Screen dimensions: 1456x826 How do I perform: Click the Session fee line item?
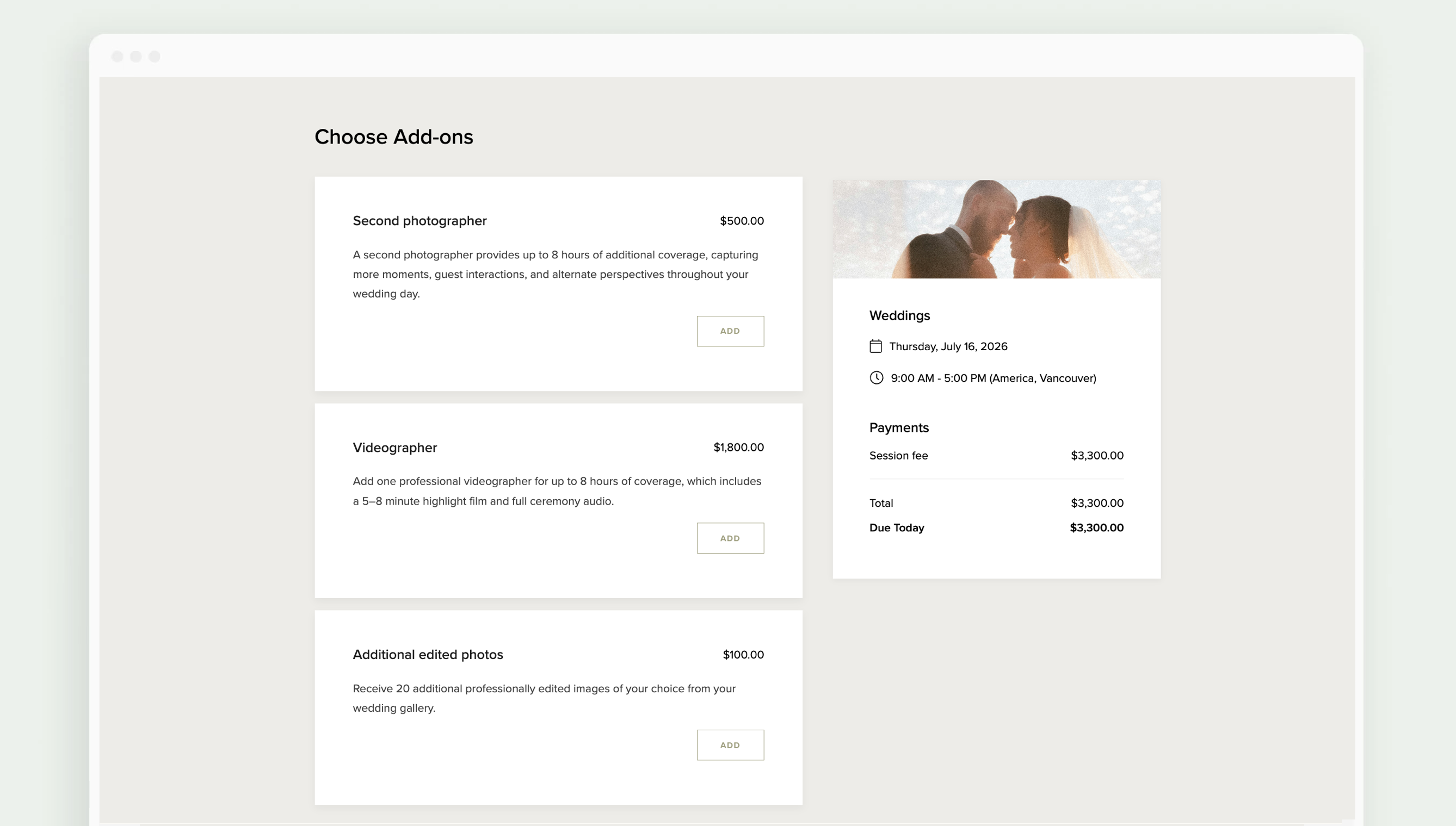[x=996, y=456]
